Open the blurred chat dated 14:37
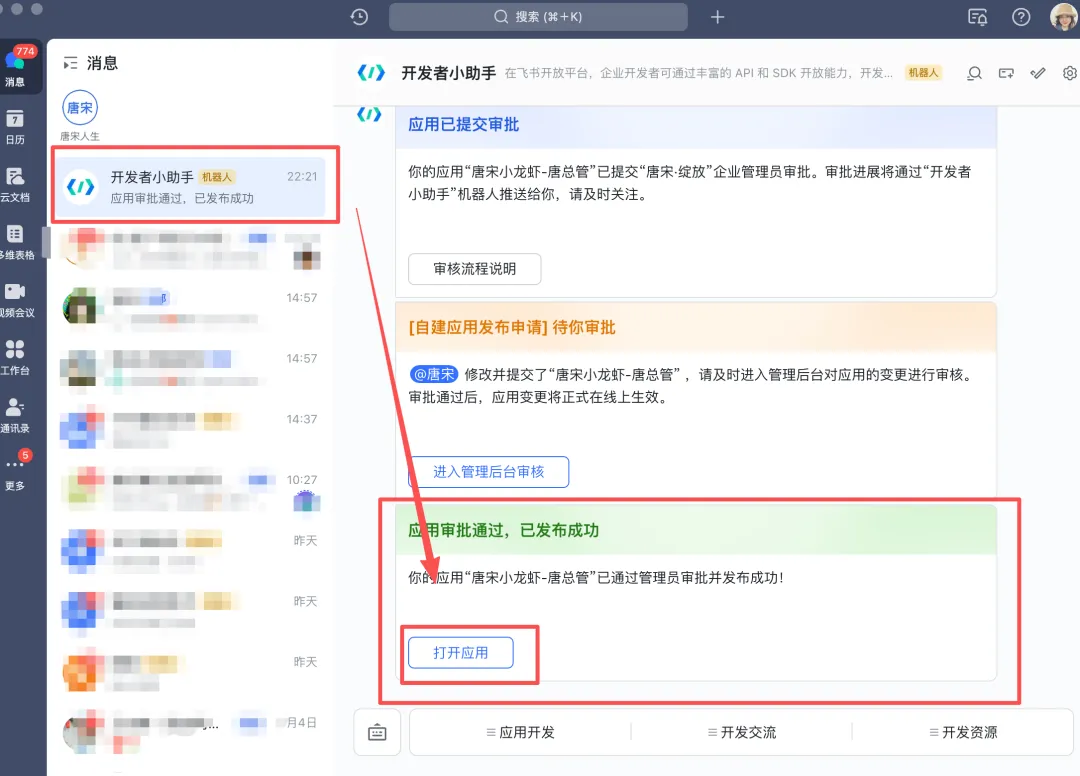1080x776 pixels. pos(190,430)
